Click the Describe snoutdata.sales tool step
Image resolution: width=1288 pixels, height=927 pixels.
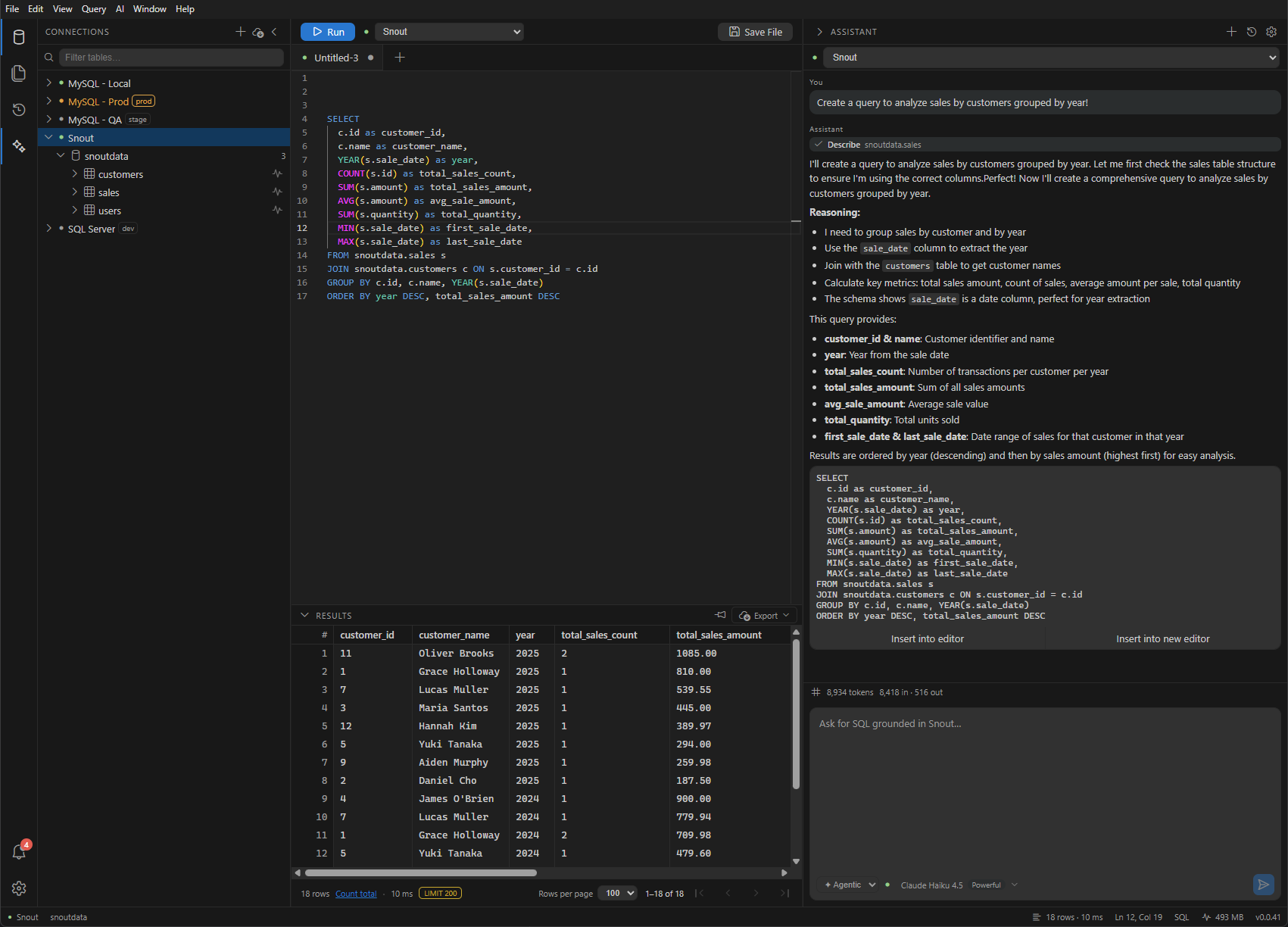1045,145
